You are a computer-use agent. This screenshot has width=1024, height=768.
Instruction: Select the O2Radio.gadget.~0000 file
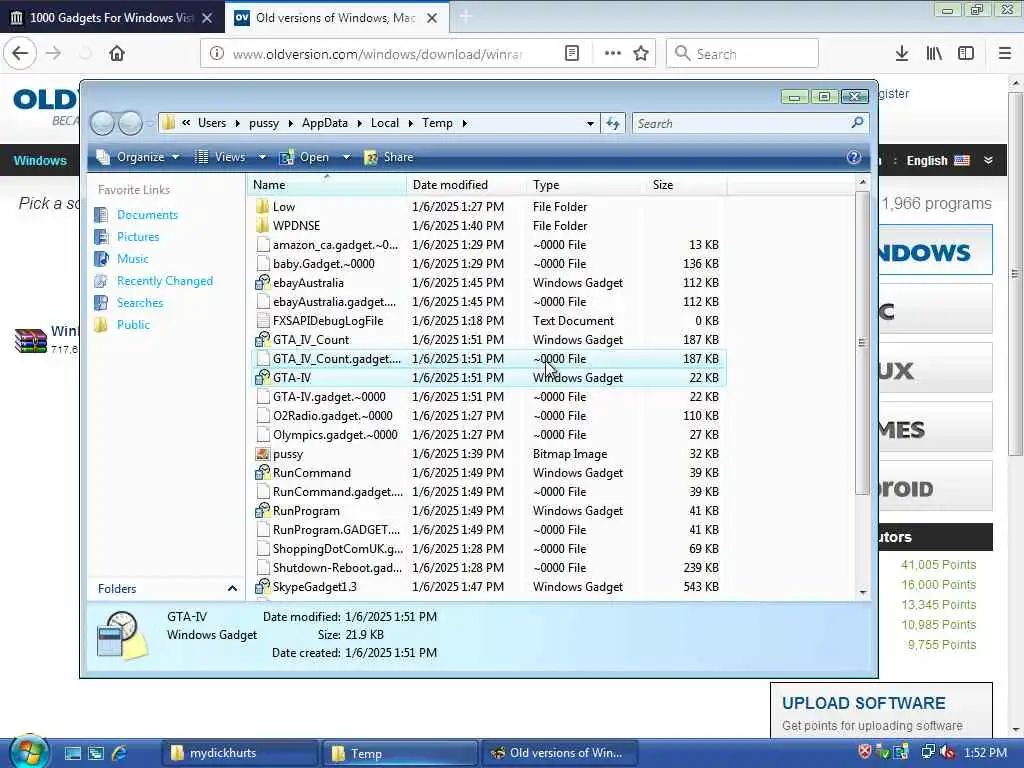coord(487,415)
